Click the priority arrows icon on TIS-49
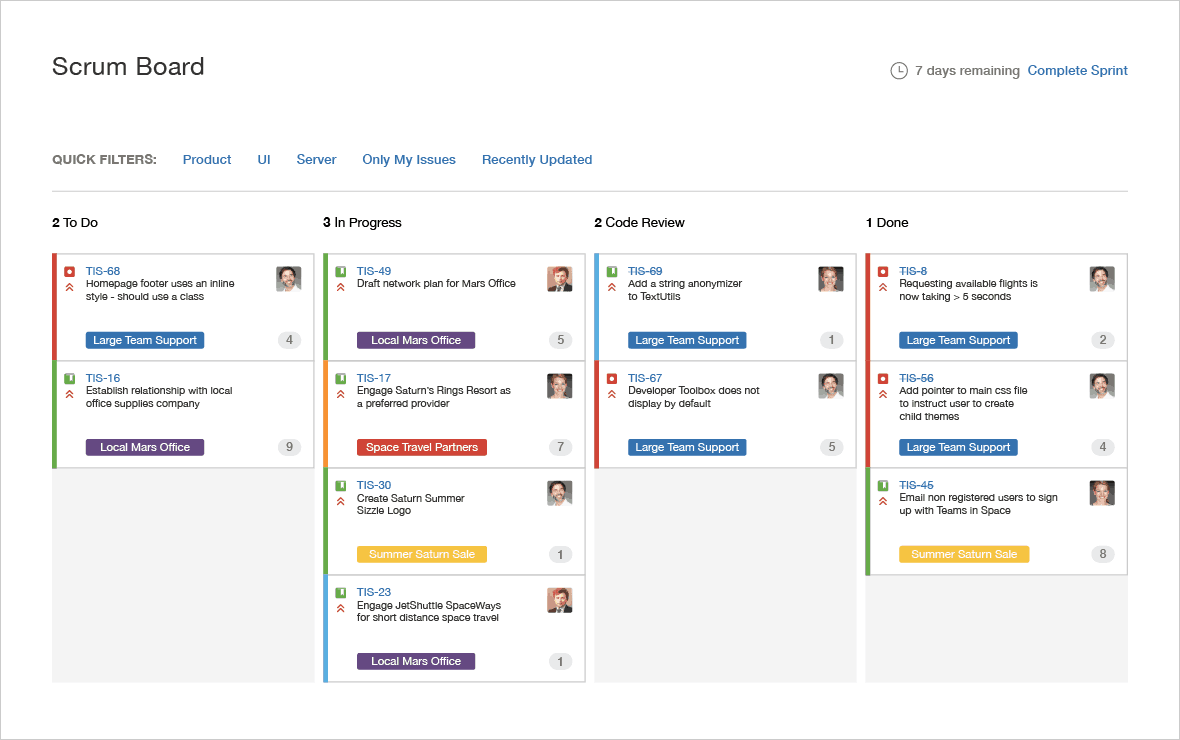Viewport: 1180px width, 740px height. click(341, 287)
